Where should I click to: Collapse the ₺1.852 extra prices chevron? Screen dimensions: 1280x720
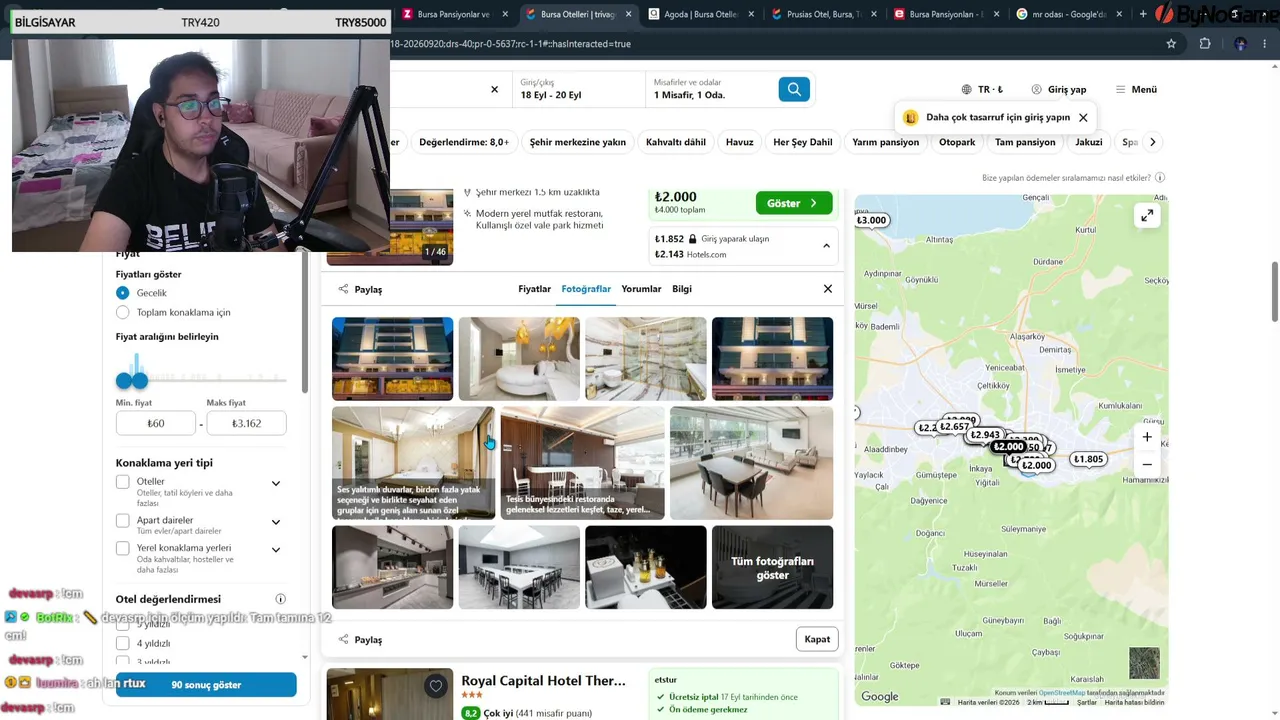[826, 246]
